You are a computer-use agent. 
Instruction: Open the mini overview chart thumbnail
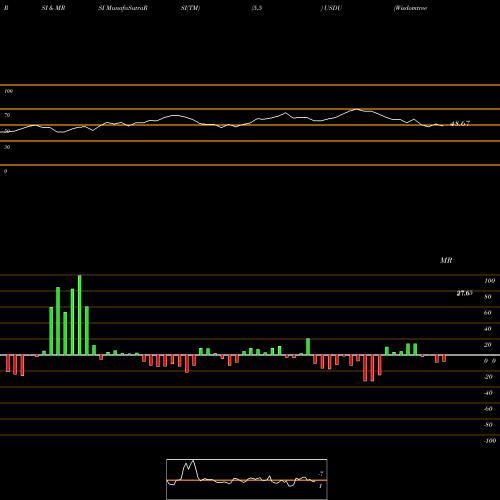click(247, 479)
